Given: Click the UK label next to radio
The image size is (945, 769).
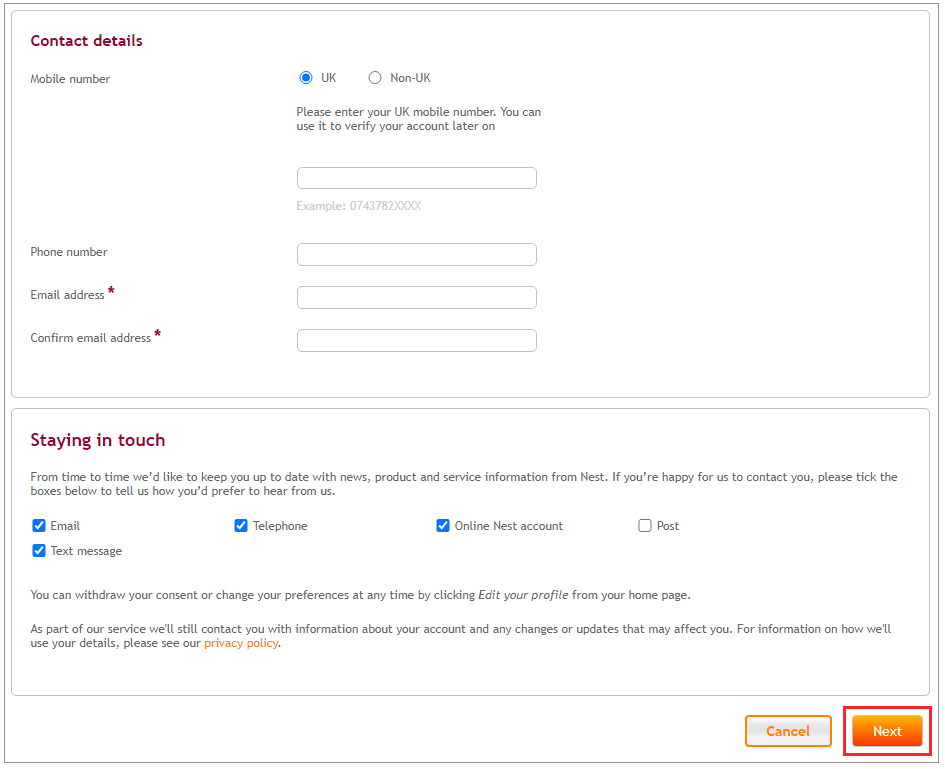Looking at the screenshot, I should pos(329,77).
